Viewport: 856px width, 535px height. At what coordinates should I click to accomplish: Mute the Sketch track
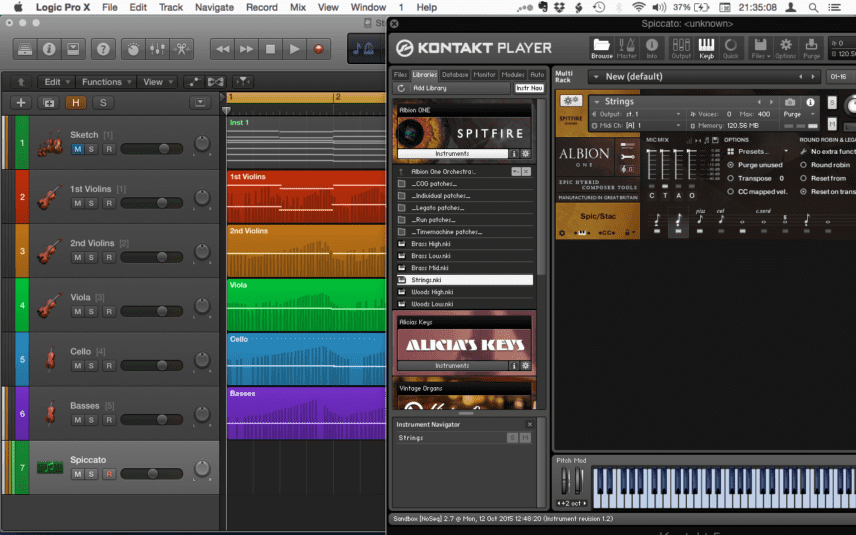[x=78, y=149]
